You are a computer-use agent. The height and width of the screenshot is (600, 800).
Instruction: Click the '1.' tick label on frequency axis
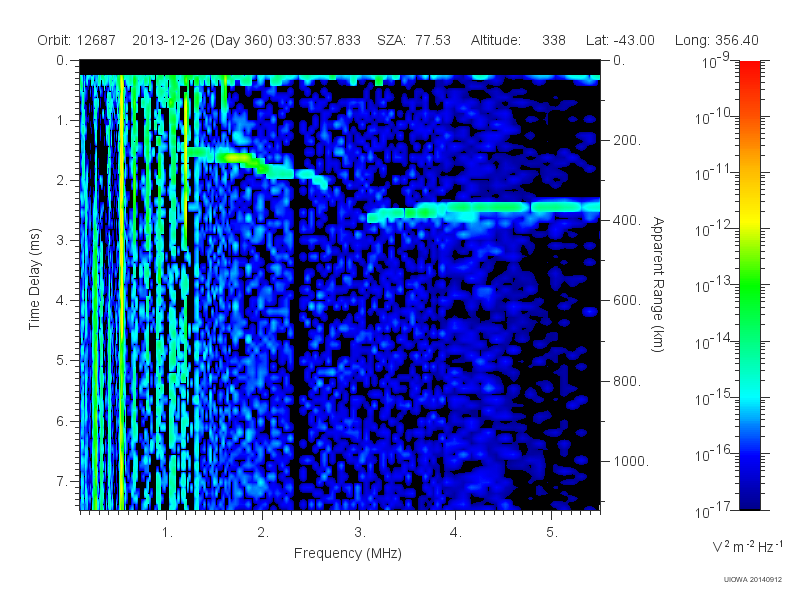(167, 533)
